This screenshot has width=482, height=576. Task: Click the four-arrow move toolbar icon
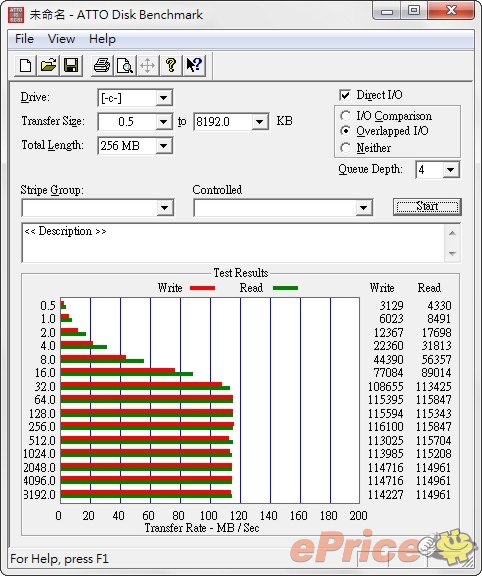click(x=147, y=66)
